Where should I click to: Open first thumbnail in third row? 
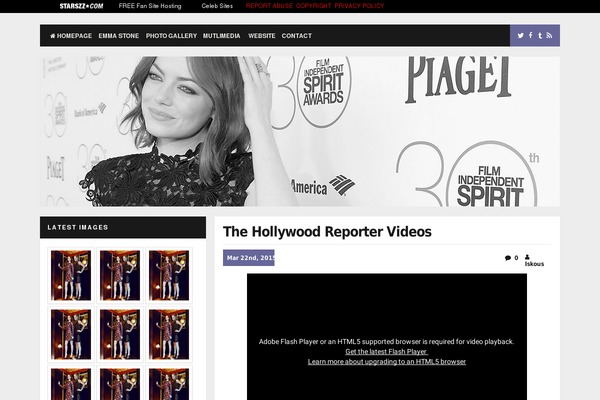(x=71, y=383)
